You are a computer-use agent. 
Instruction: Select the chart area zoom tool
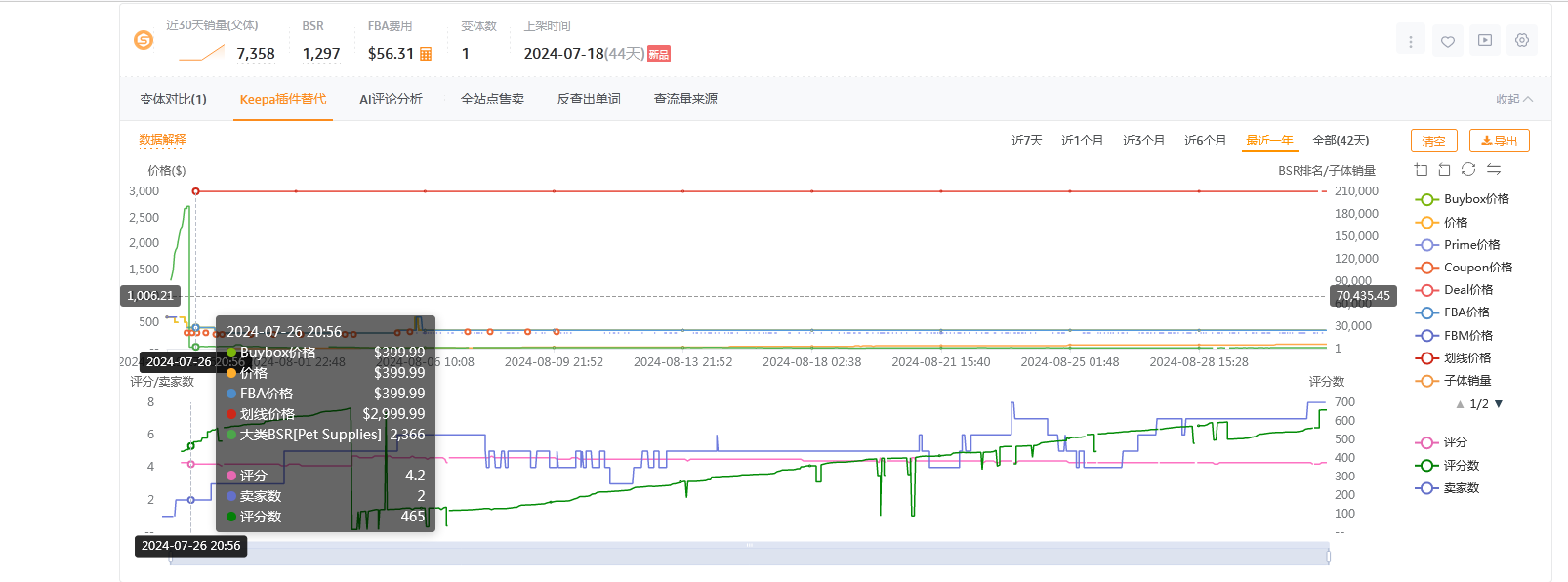1421,170
